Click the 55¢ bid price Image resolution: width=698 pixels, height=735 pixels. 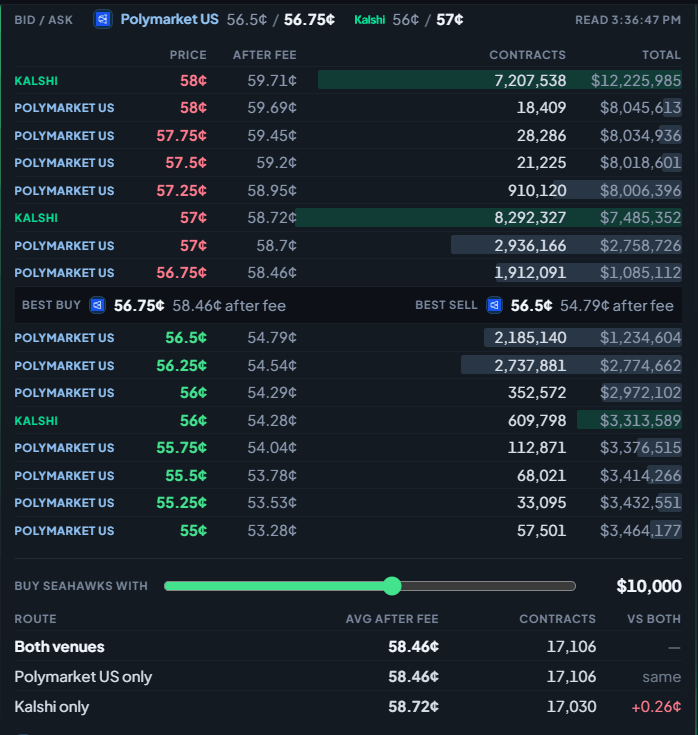coord(193,531)
